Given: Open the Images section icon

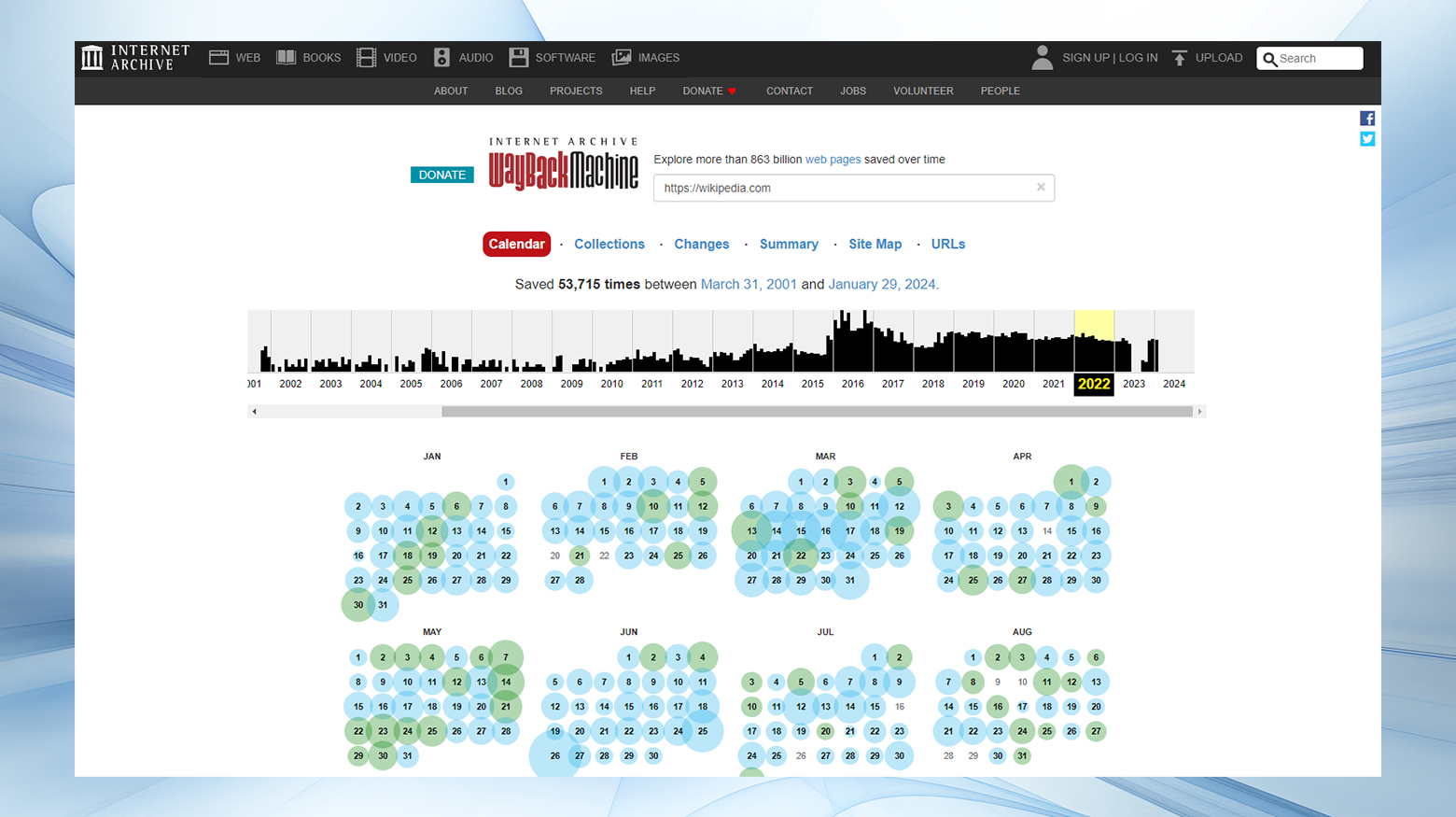Looking at the screenshot, I should tap(622, 58).
